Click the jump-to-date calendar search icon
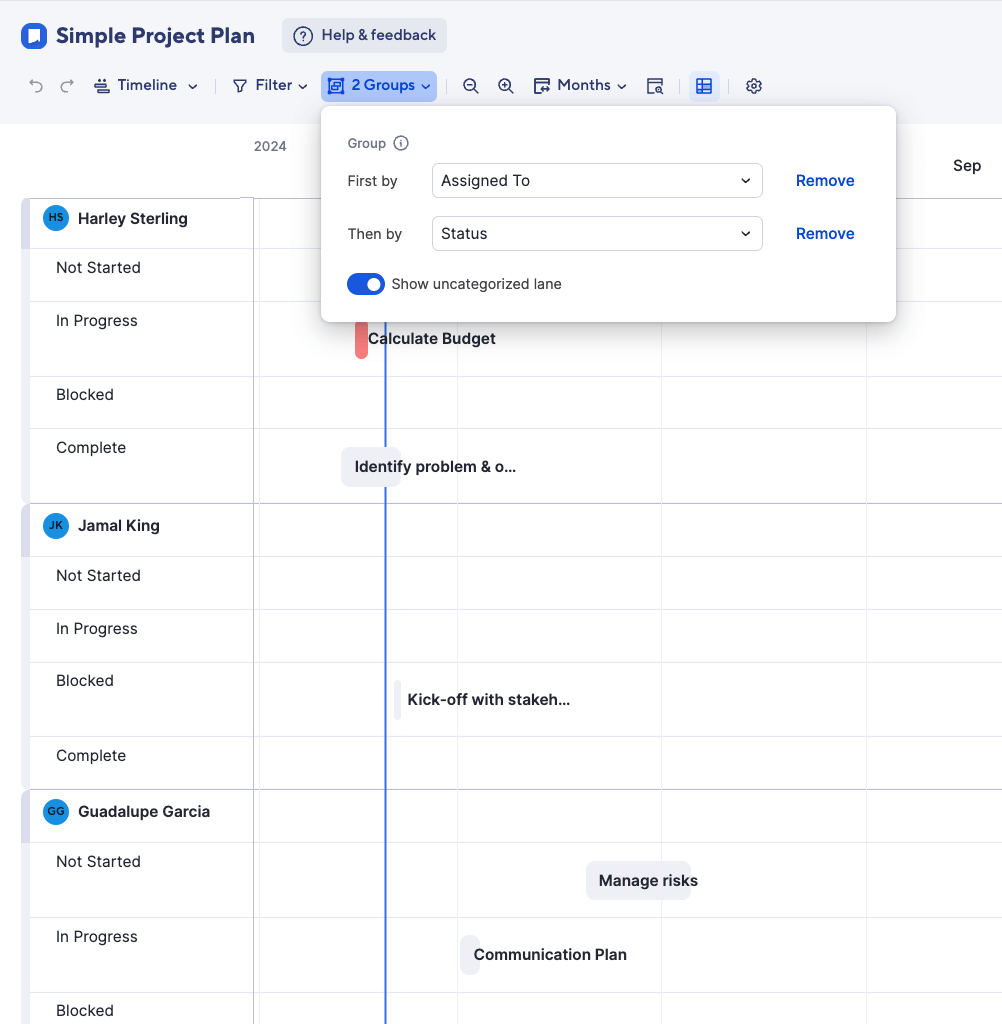The height and width of the screenshot is (1024, 1002). pyautogui.click(x=655, y=86)
